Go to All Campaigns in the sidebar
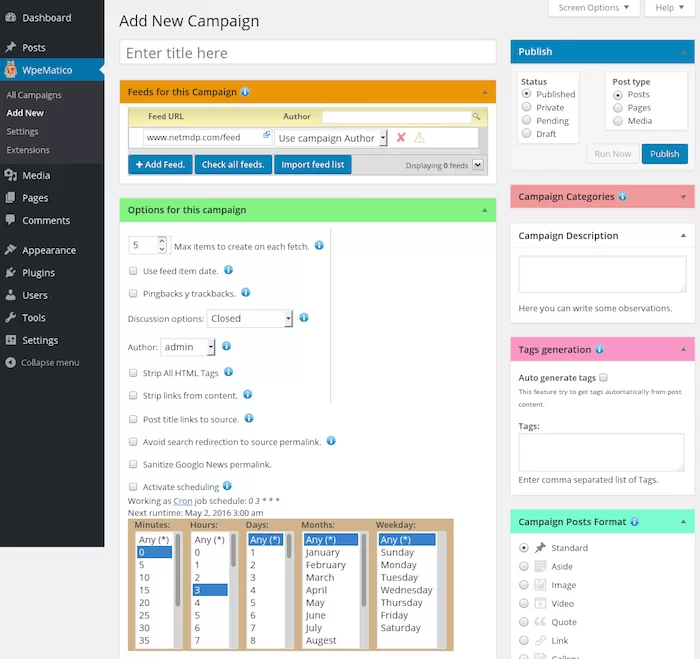Screen dimensions: 700x659 tap(34, 95)
